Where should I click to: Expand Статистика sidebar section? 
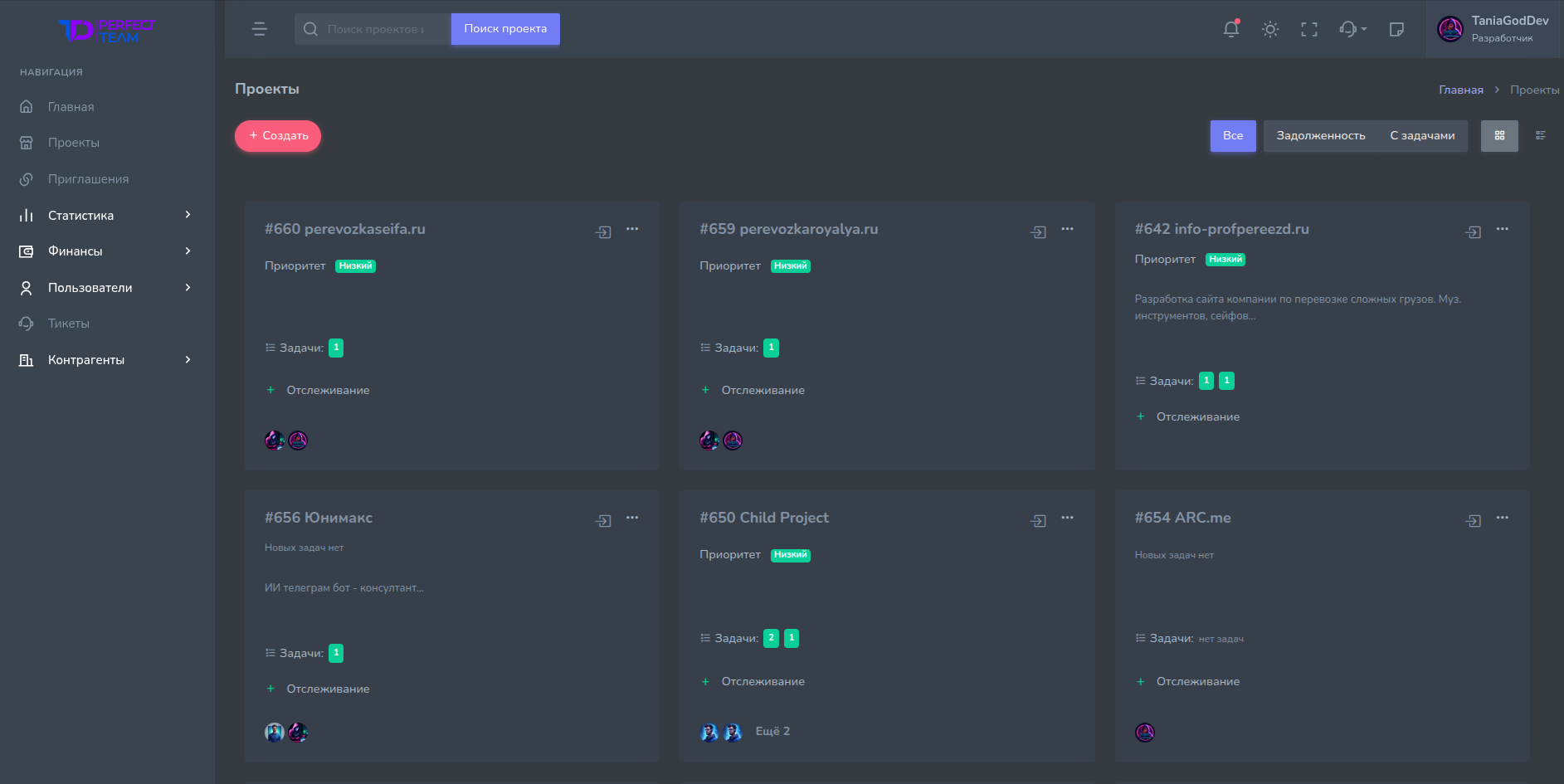point(107,216)
